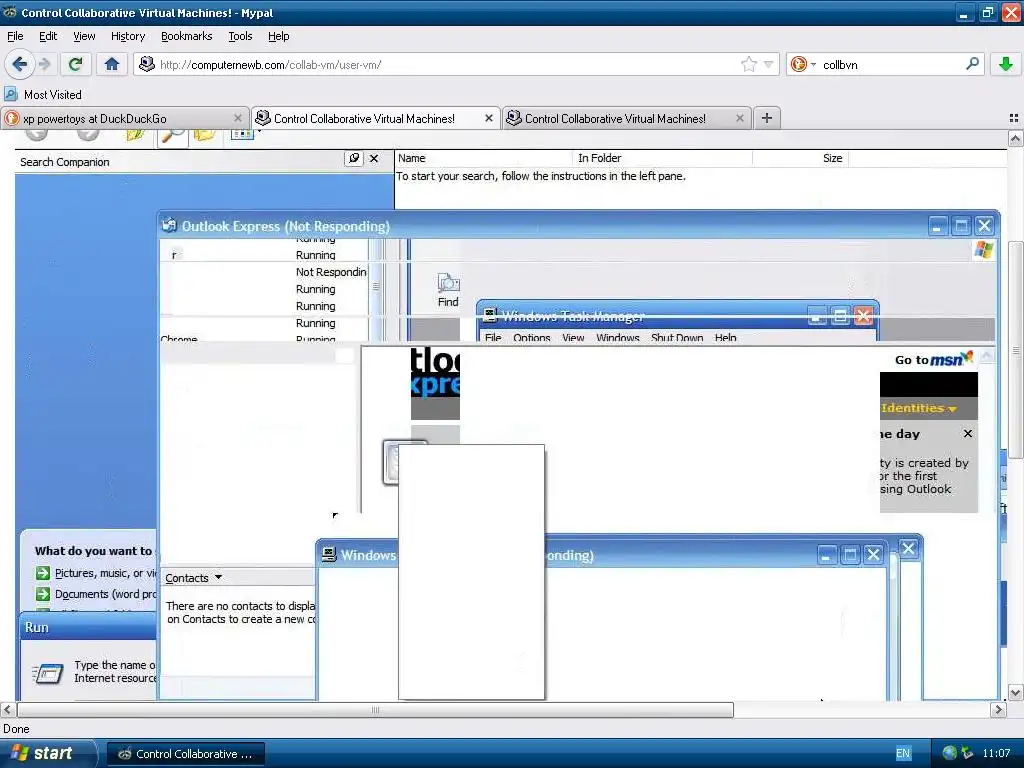The height and width of the screenshot is (768, 1024).
Task: List all tabs with grid icon
Action: click(1014, 118)
